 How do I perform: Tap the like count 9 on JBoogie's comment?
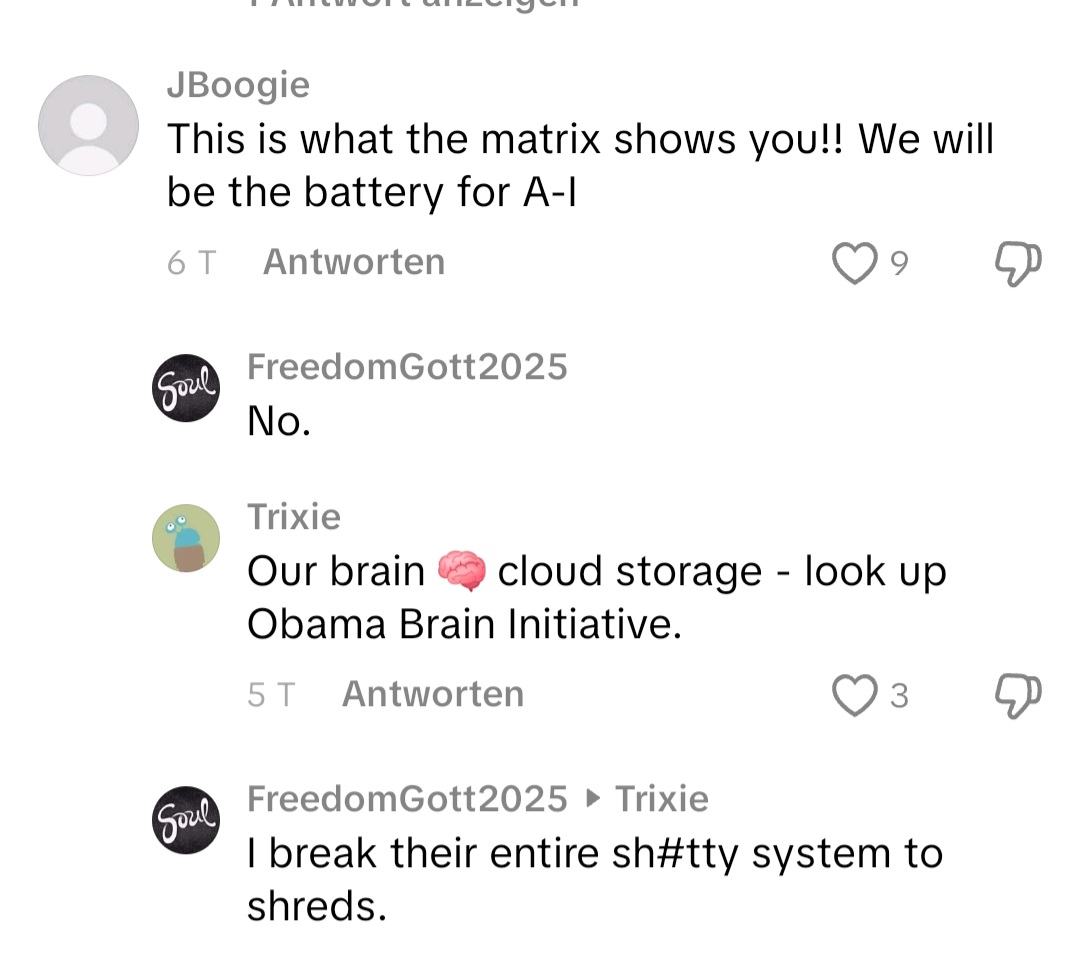pyautogui.click(x=899, y=264)
